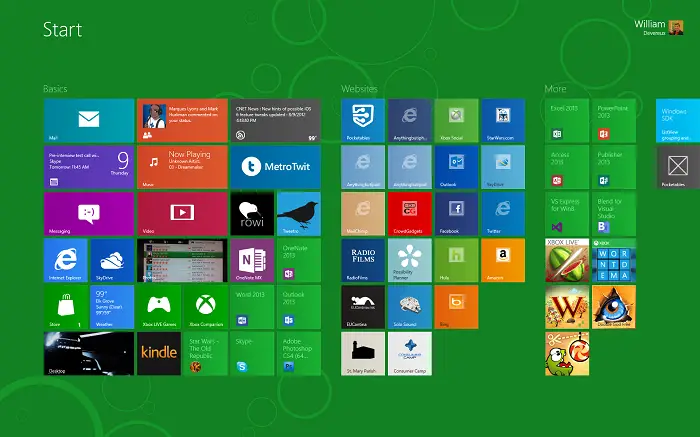Open the St. Mary Parish tile
The image size is (700, 437).
(x=363, y=354)
